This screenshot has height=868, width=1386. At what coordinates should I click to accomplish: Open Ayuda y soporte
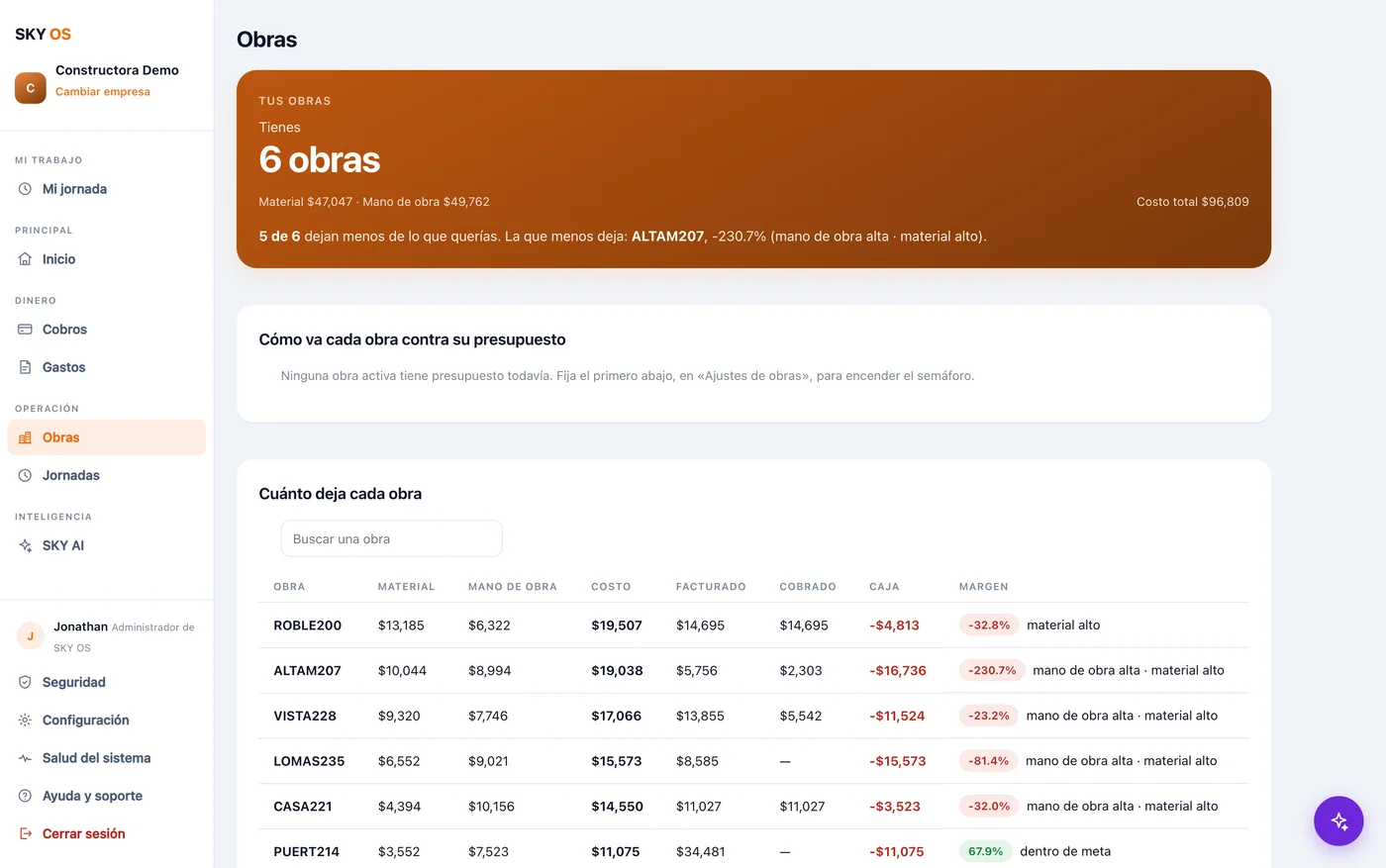(x=107, y=796)
